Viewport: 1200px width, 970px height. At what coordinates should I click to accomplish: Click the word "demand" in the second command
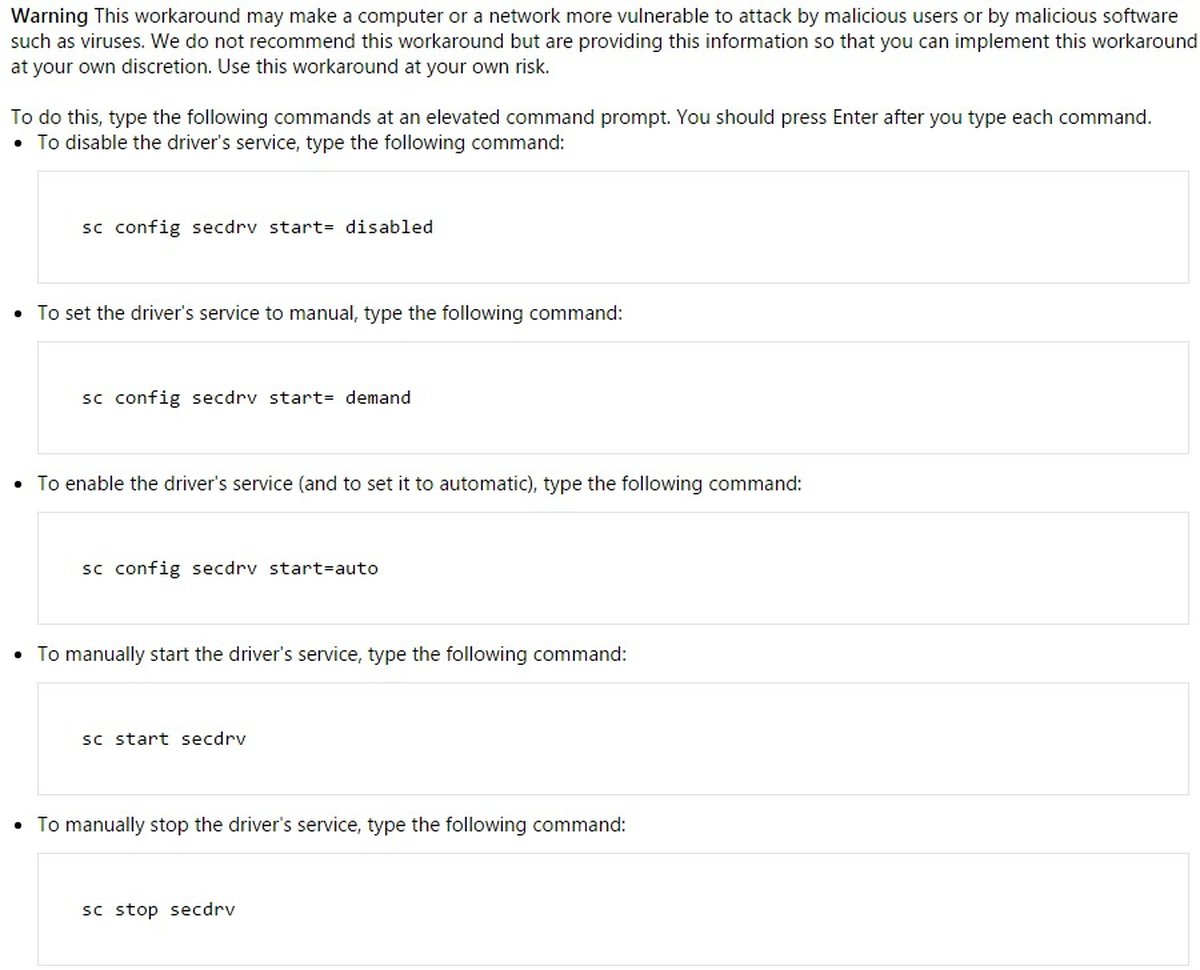(x=378, y=398)
